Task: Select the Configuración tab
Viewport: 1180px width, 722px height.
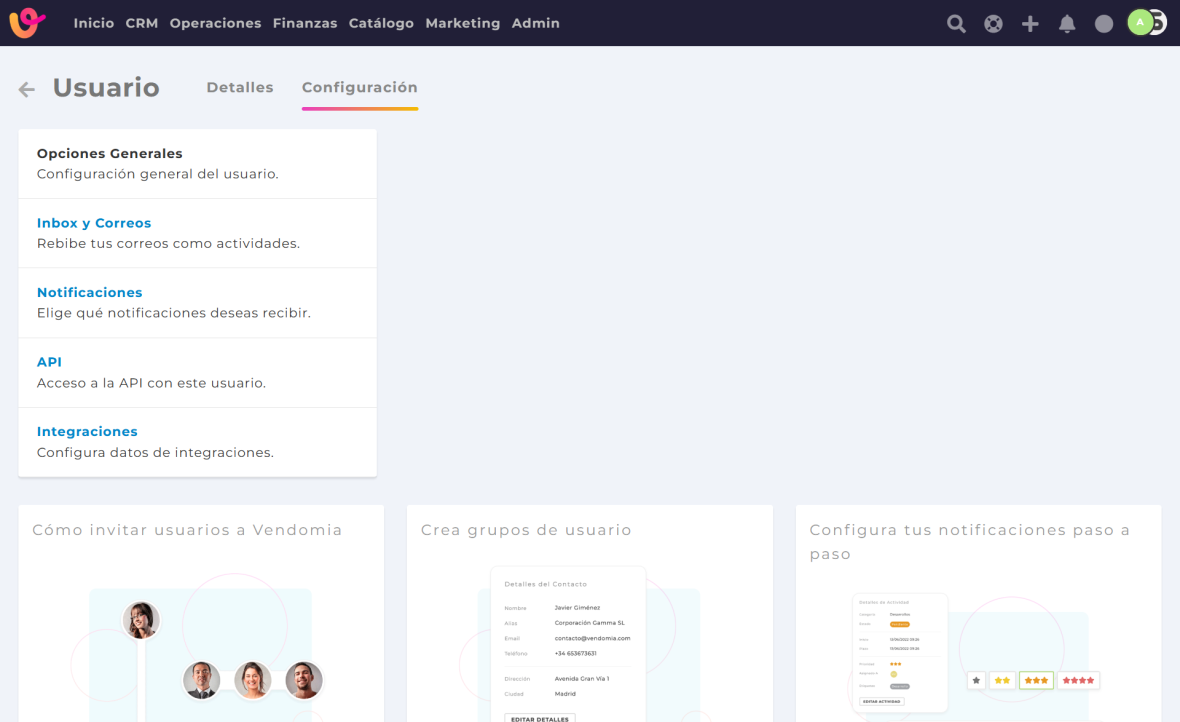Action: coord(360,88)
